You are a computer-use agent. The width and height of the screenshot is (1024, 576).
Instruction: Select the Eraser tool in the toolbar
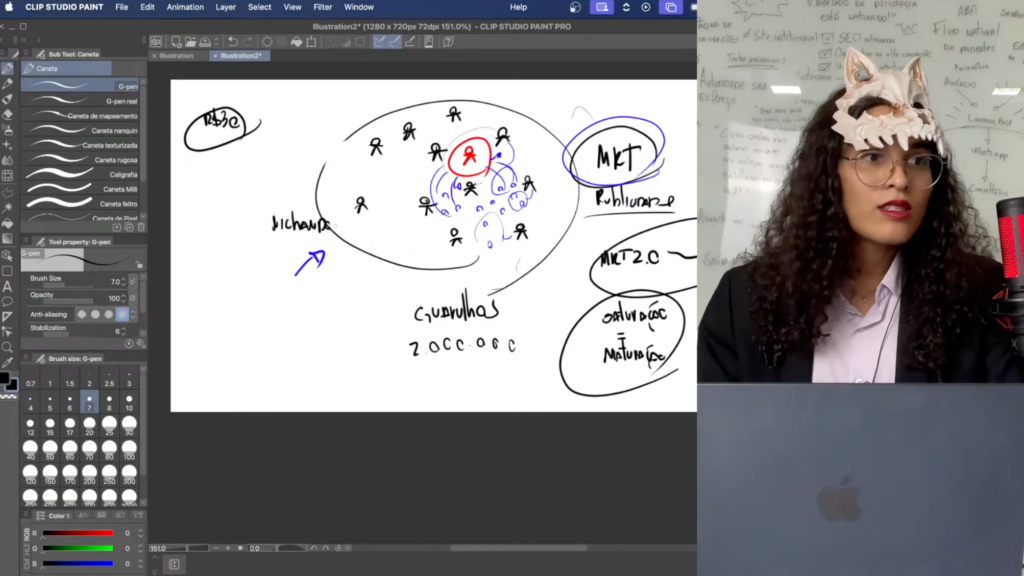tap(7, 114)
